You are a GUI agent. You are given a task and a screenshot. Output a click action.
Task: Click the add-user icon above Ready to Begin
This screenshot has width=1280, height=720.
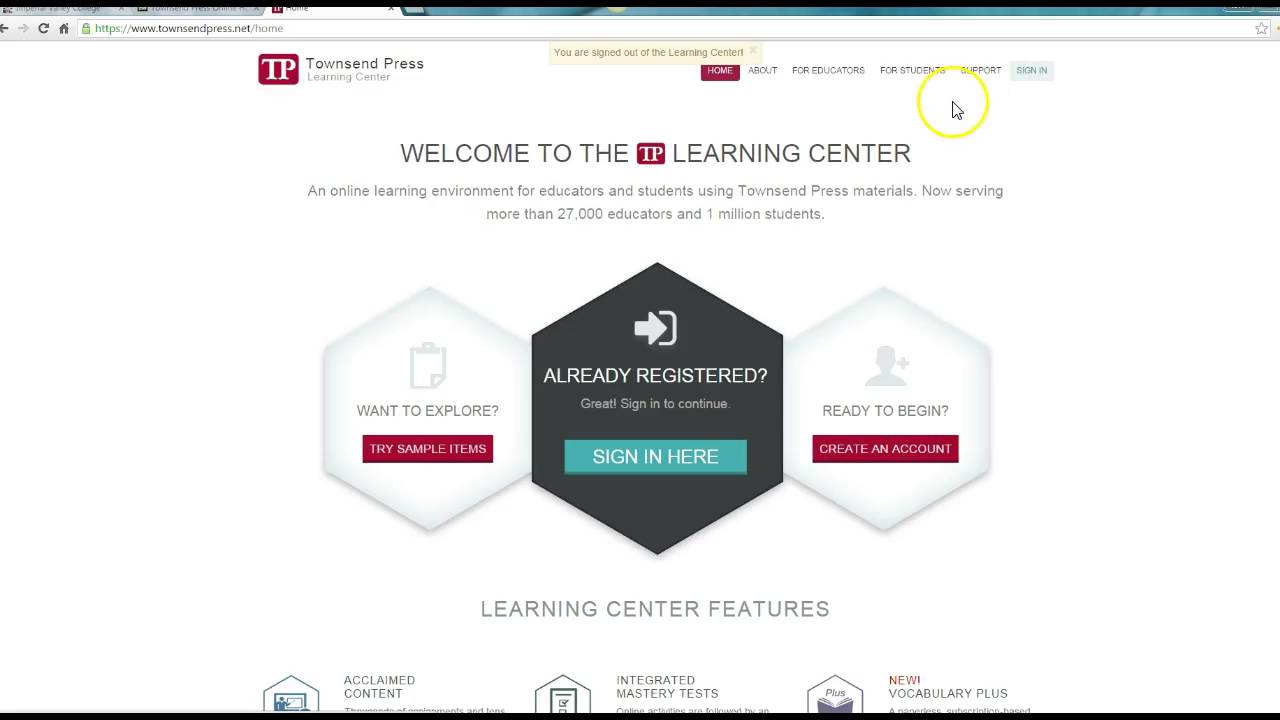[x=886, y=365]
